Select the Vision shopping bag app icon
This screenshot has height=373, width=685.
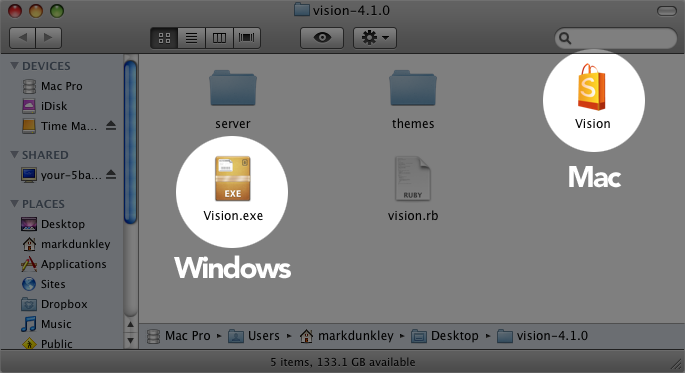point(592,87)
